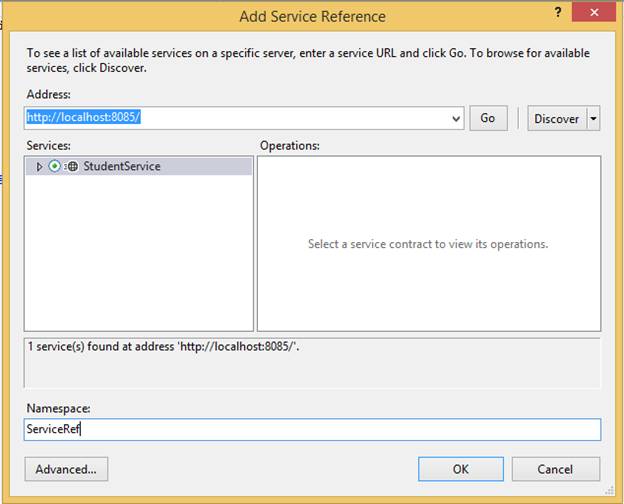The width and height of the screenshot is (624, 504).
Task: Click into the Address URL field
Action: [240, 118]
